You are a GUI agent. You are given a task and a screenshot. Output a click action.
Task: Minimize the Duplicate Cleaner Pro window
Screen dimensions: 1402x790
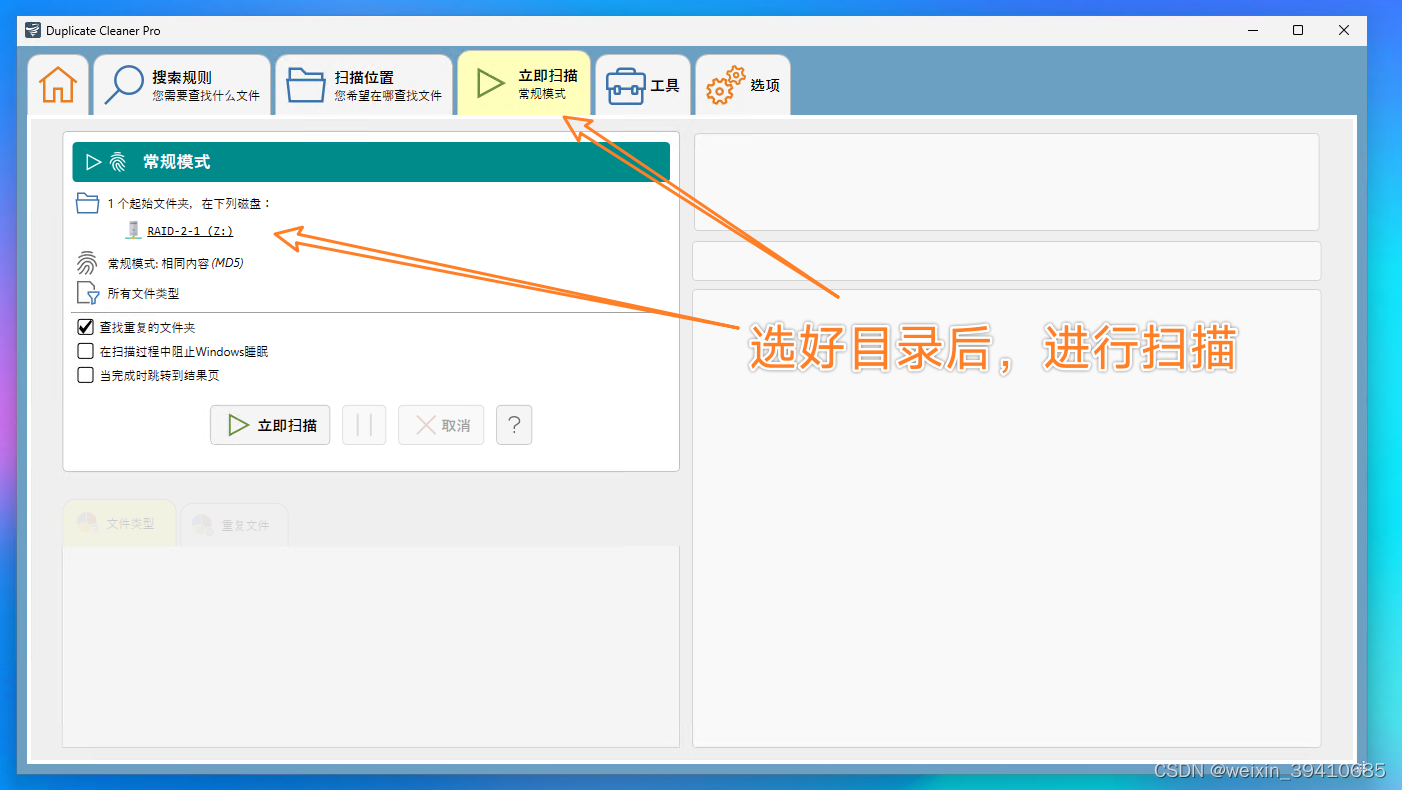click(1252, 30)
